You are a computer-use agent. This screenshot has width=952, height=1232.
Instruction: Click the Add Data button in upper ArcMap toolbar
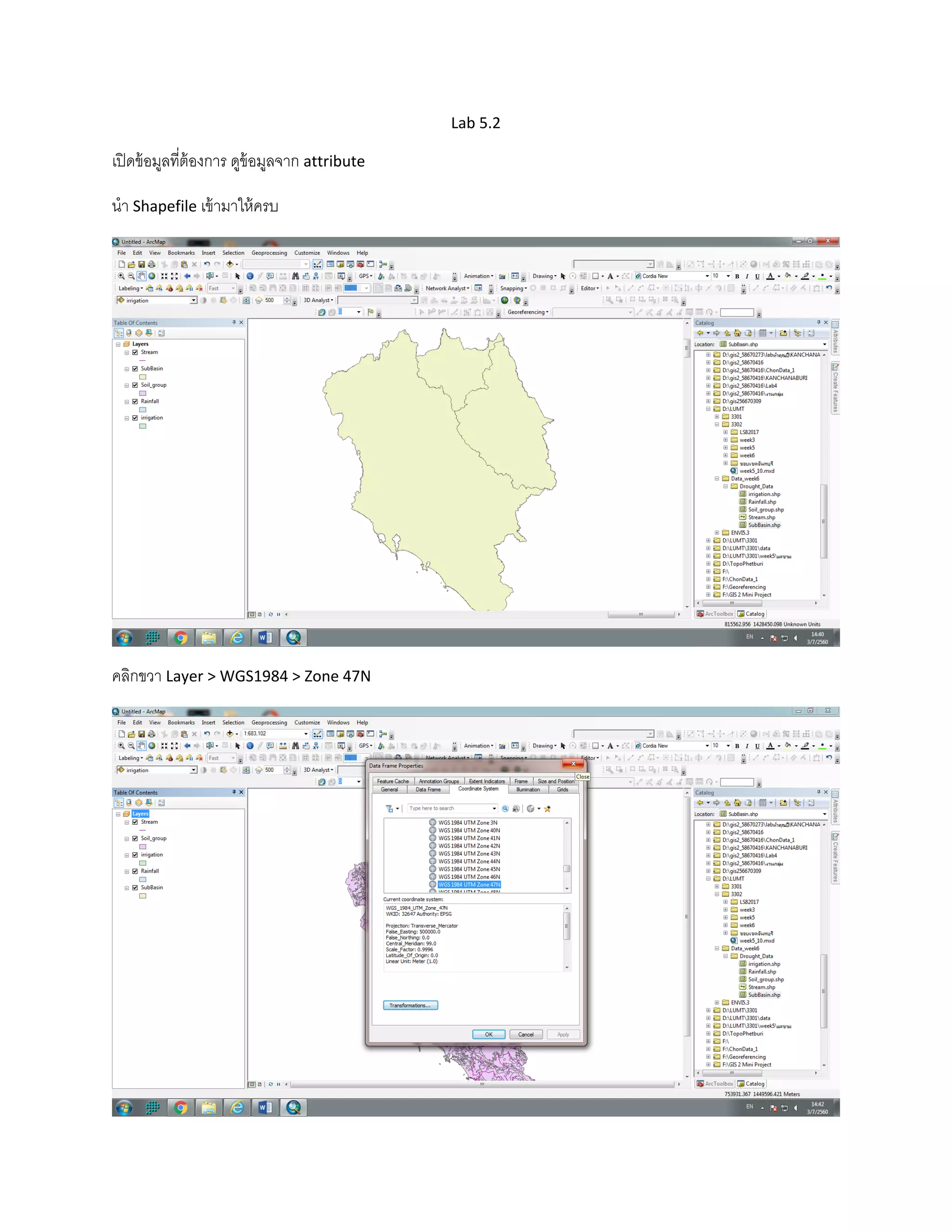click(230, 264)
